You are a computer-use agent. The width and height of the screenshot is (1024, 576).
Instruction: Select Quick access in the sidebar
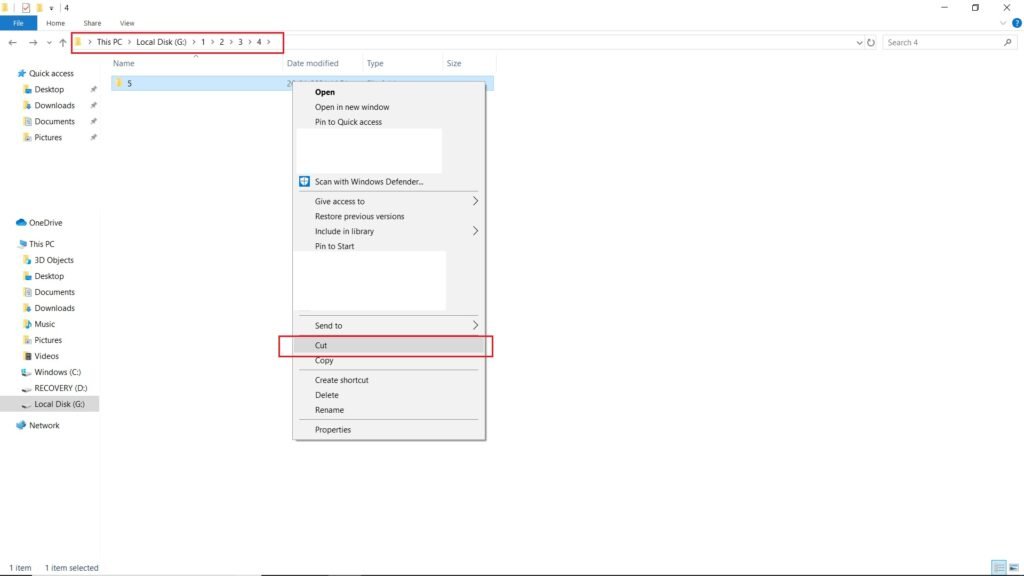click(x=51, y=73)
